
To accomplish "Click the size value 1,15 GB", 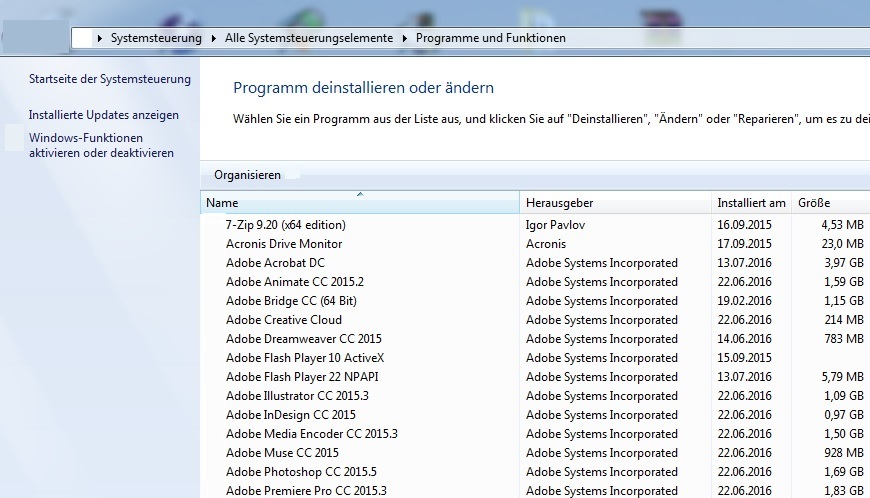I will (843, 301).
